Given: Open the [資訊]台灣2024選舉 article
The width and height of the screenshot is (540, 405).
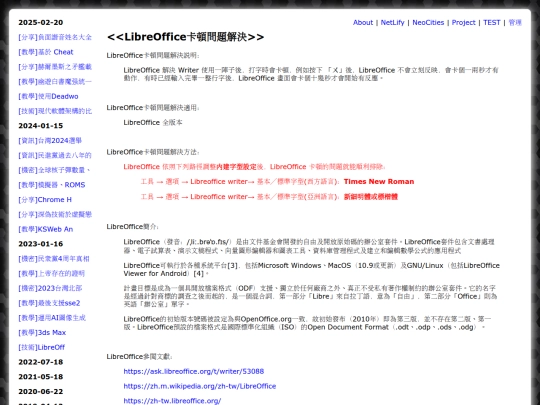Looking at the screenshot, I should point(50,141).
